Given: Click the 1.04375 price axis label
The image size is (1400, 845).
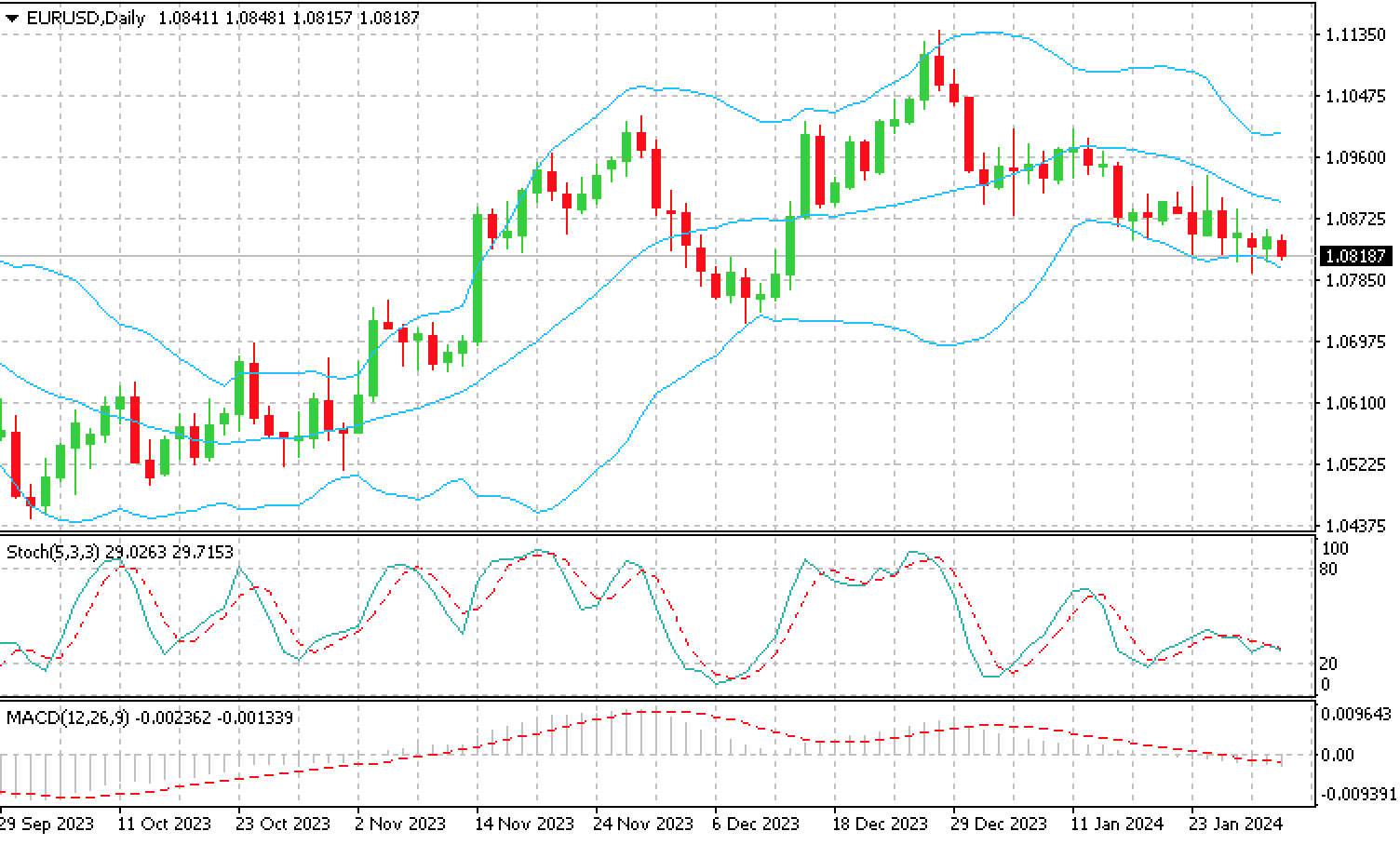Looking at the screenshot, I should 1354,526.
